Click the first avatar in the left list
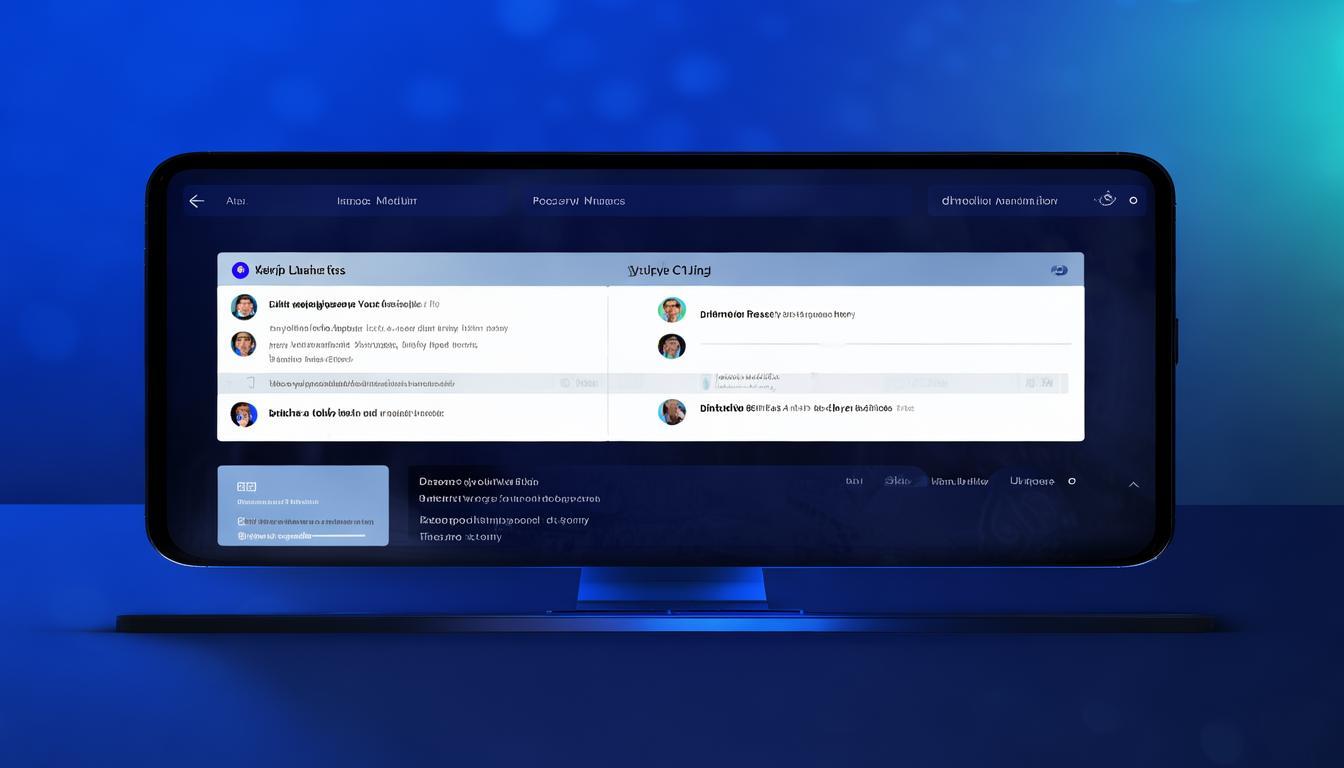 pos(244,307)
